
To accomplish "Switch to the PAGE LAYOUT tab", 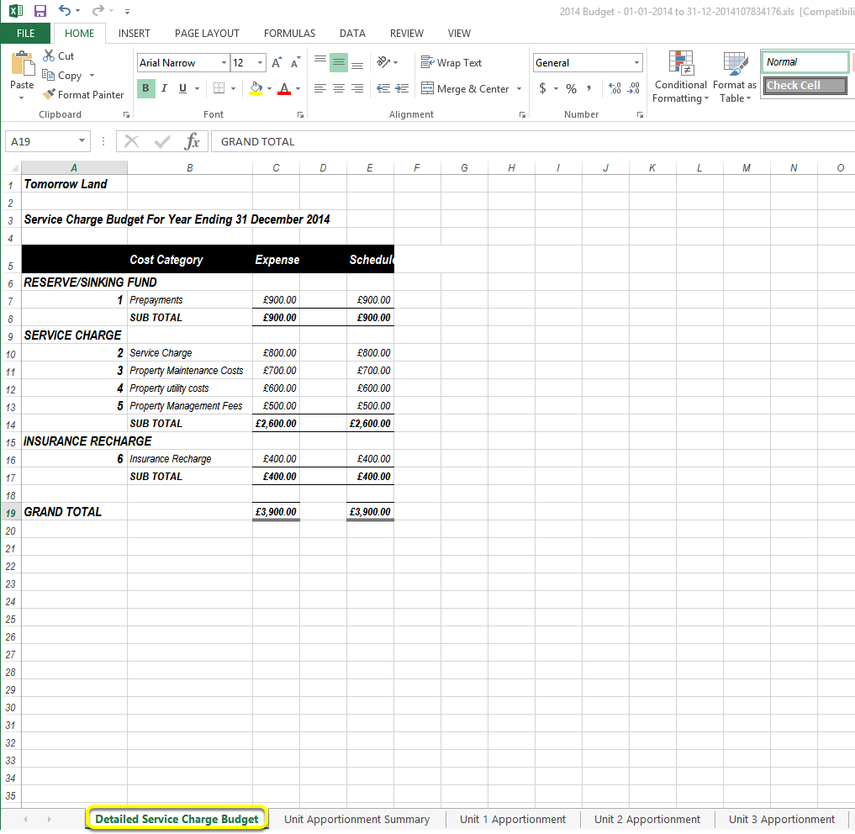I will tap(207, 33).
